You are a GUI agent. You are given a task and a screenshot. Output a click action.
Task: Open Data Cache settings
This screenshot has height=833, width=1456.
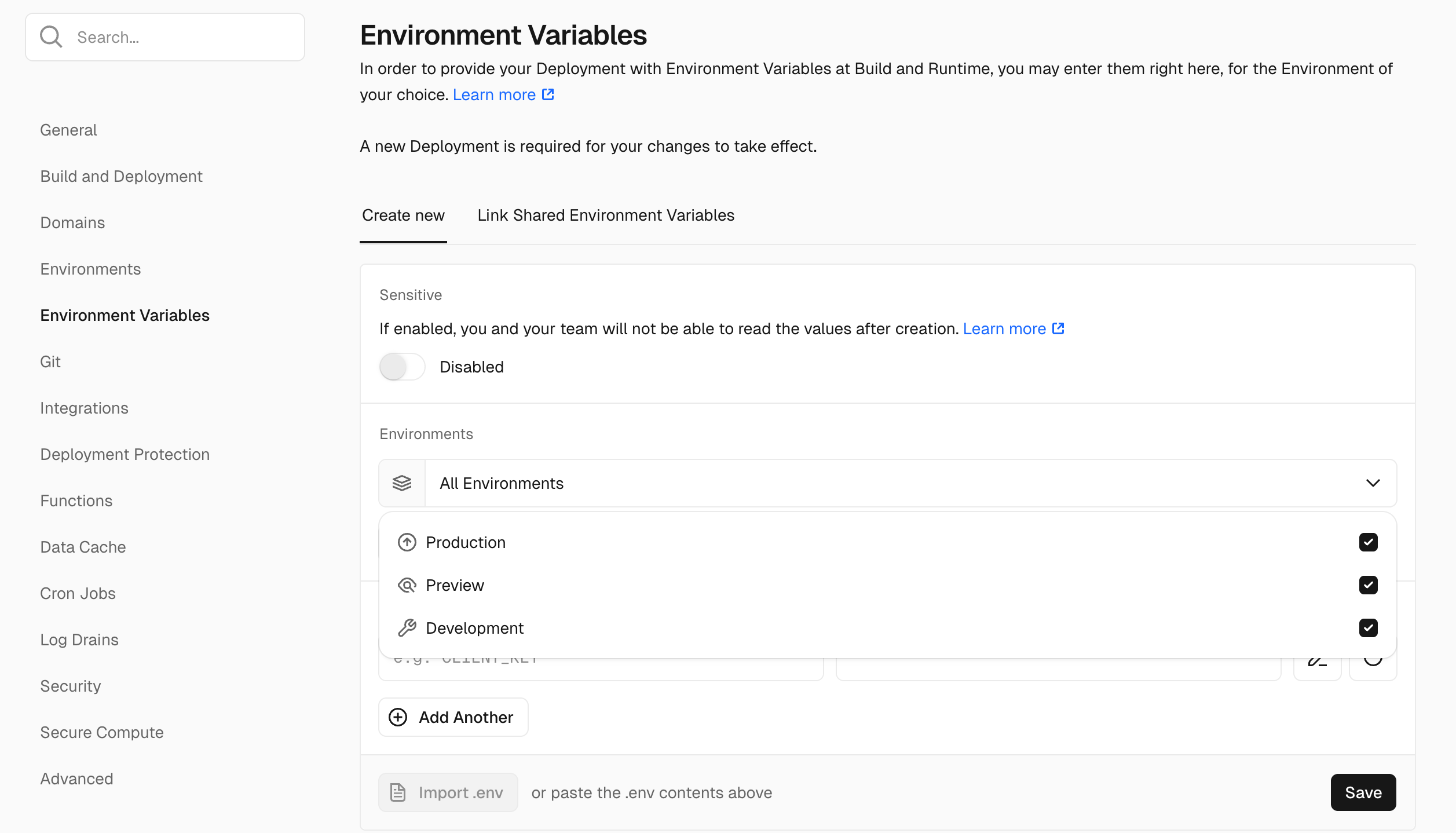83,547
